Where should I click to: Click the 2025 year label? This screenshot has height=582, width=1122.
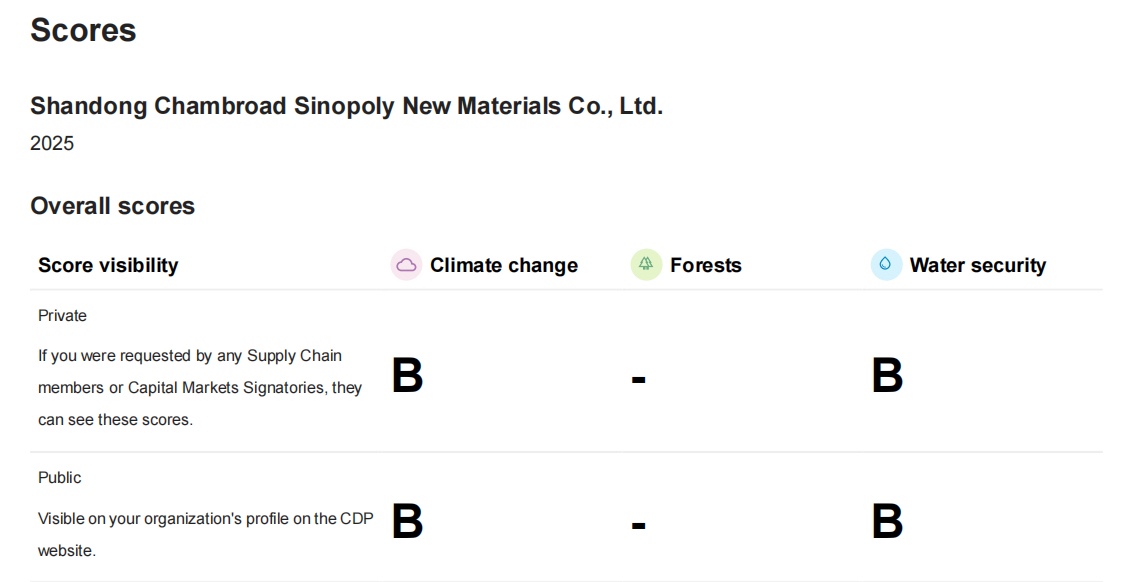(x=52, y=143)
